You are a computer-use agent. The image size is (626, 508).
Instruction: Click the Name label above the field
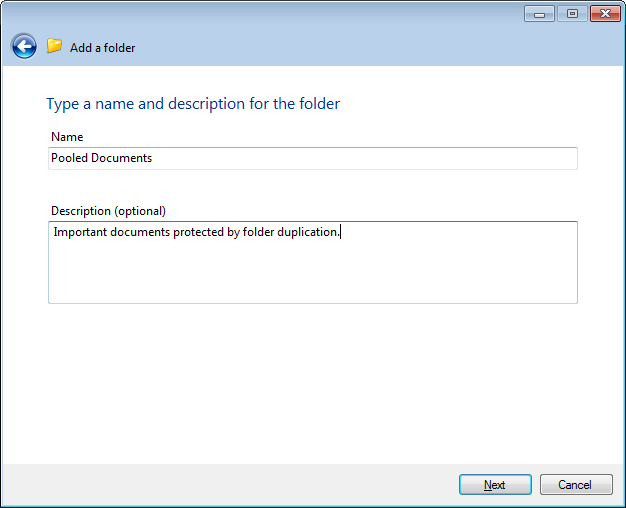click(67, 137)
